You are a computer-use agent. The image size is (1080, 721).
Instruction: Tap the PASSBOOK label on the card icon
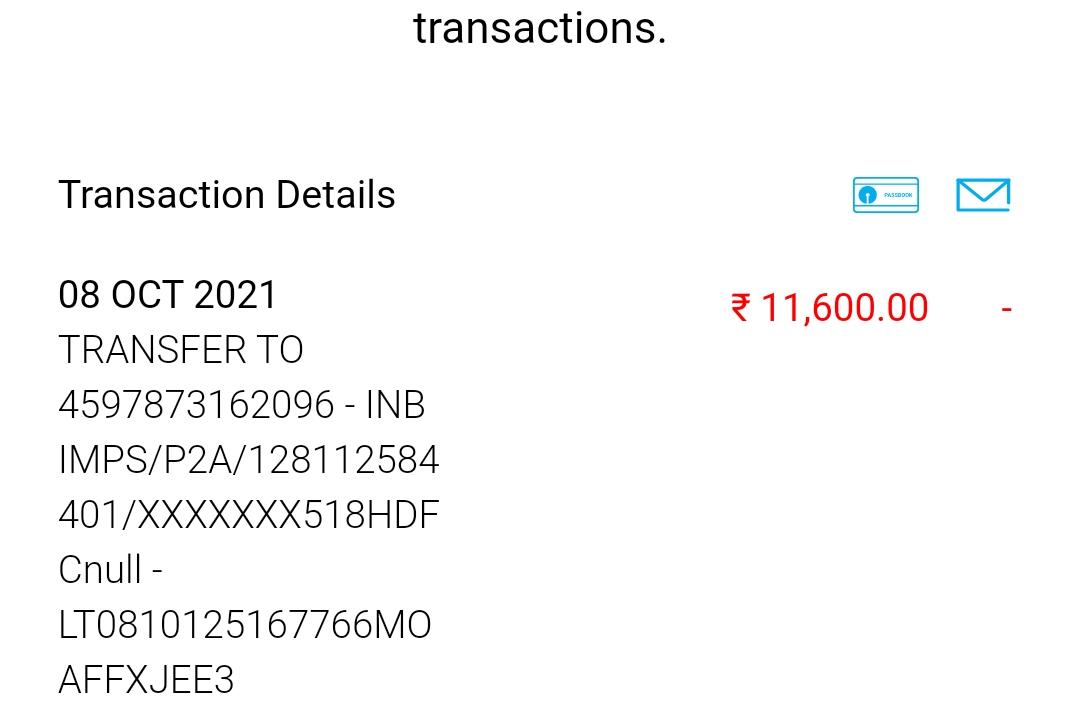[x=898, y=195]
